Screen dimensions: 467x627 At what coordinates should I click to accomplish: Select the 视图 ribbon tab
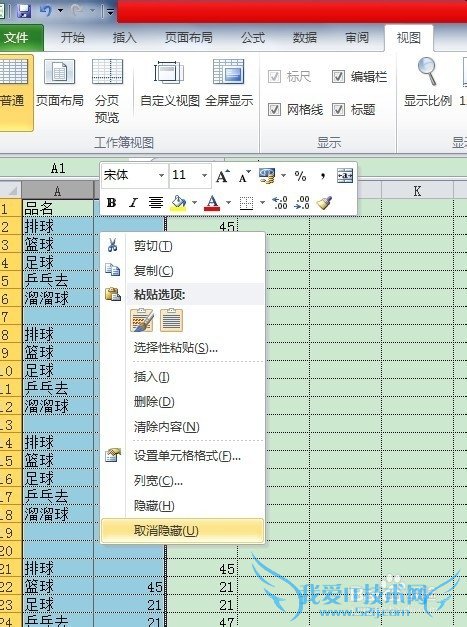click(x=408, y=38)
